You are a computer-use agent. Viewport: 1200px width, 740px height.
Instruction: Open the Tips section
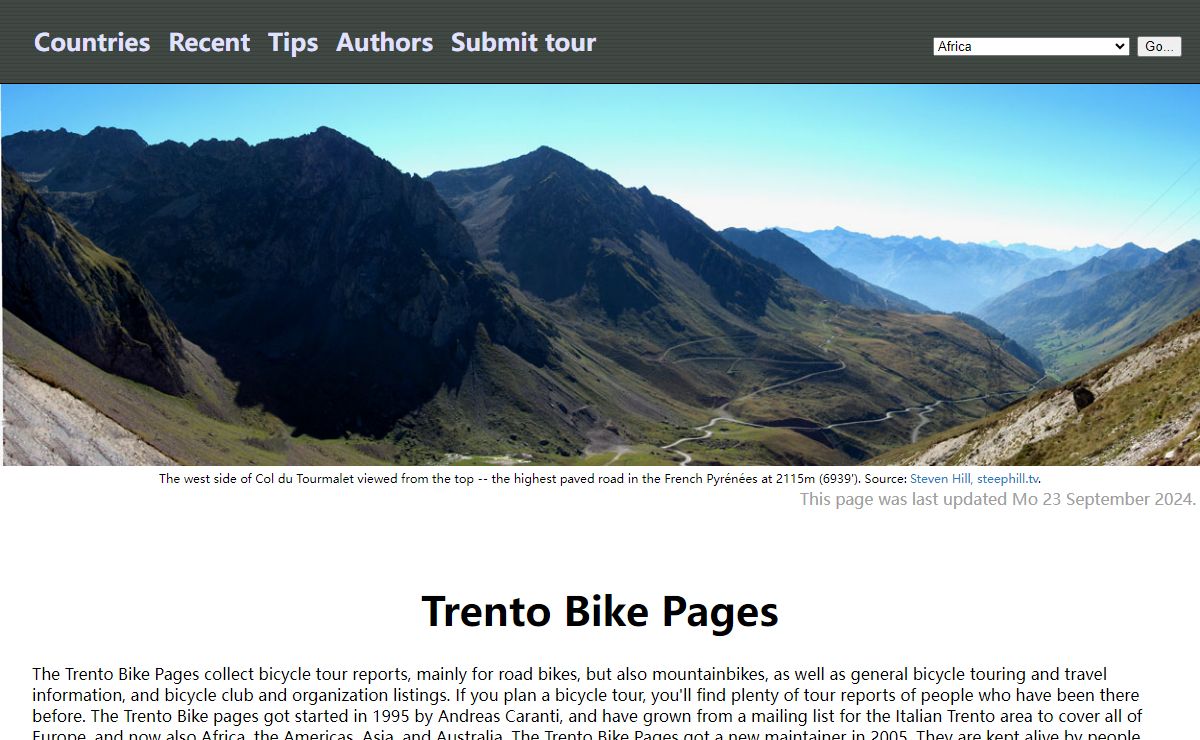[293, 42]
